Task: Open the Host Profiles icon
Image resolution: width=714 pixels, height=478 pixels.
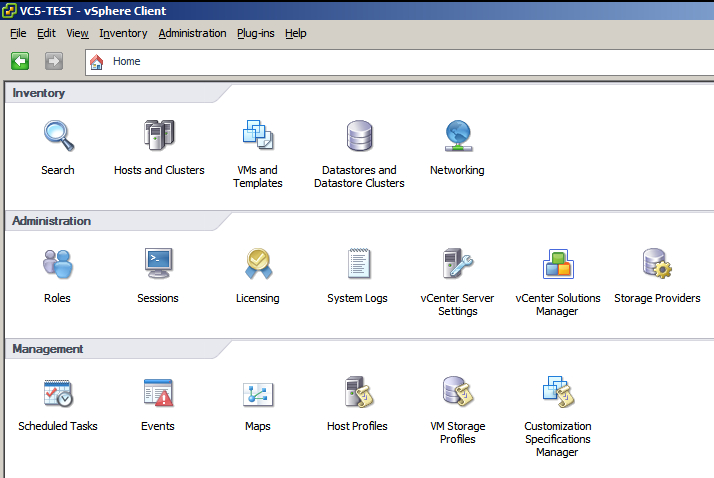Action: pyautogui.click(x=359, y=392)
